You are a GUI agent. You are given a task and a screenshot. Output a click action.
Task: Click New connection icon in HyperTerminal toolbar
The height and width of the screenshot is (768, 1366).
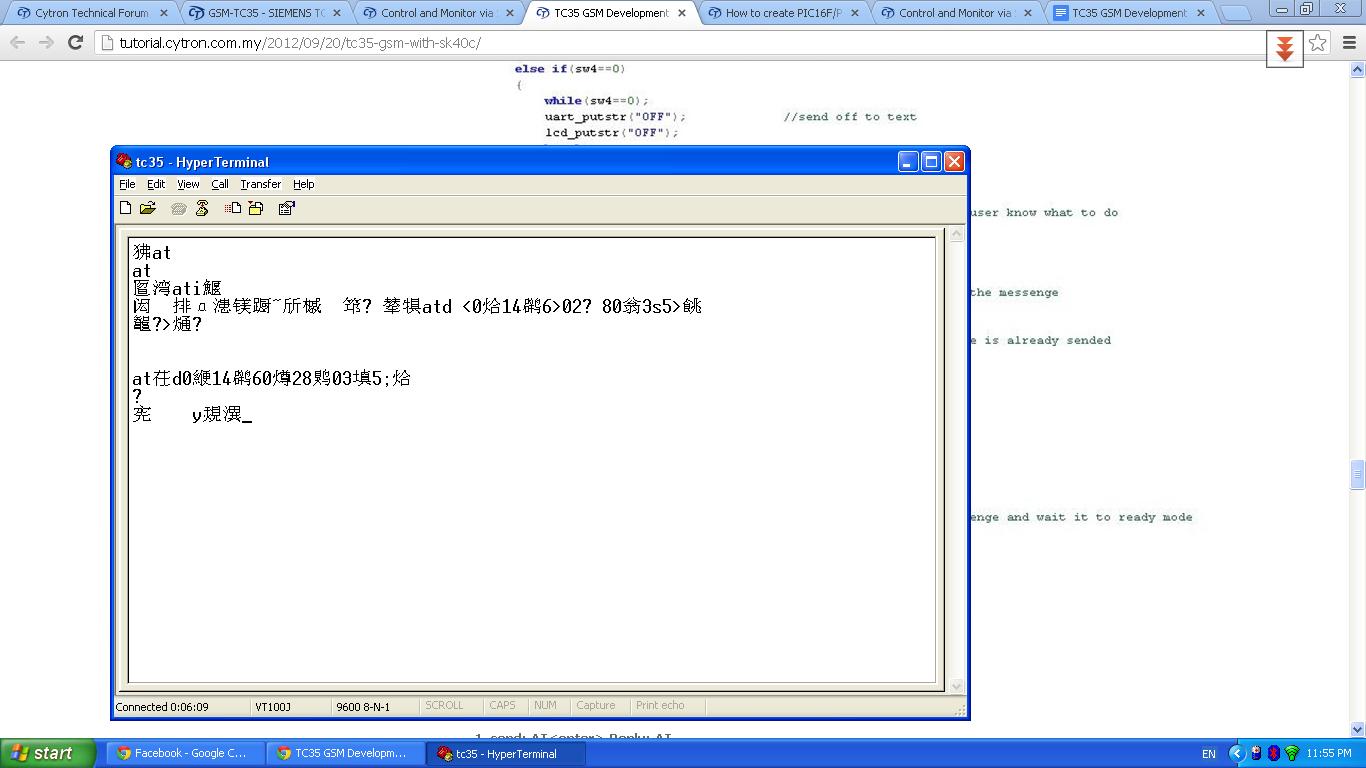tap(125, 208)
